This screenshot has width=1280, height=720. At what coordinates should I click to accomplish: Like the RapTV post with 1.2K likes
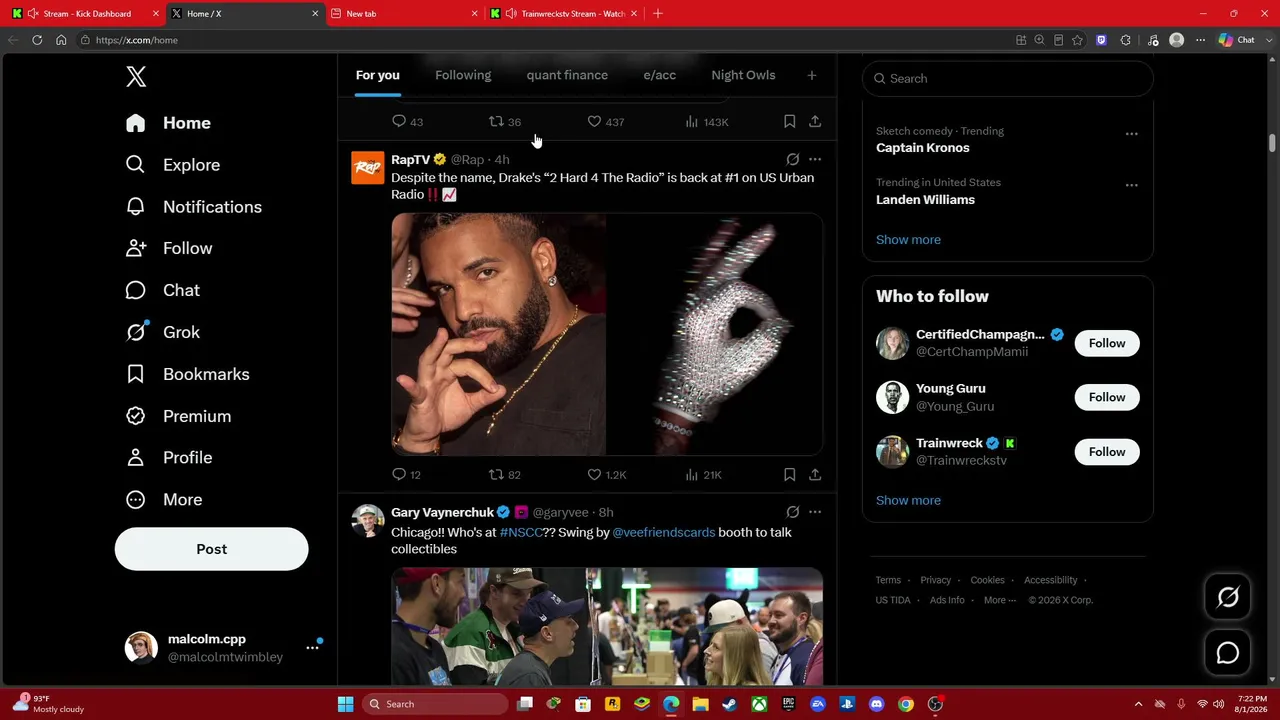click(x=606, y=475)
